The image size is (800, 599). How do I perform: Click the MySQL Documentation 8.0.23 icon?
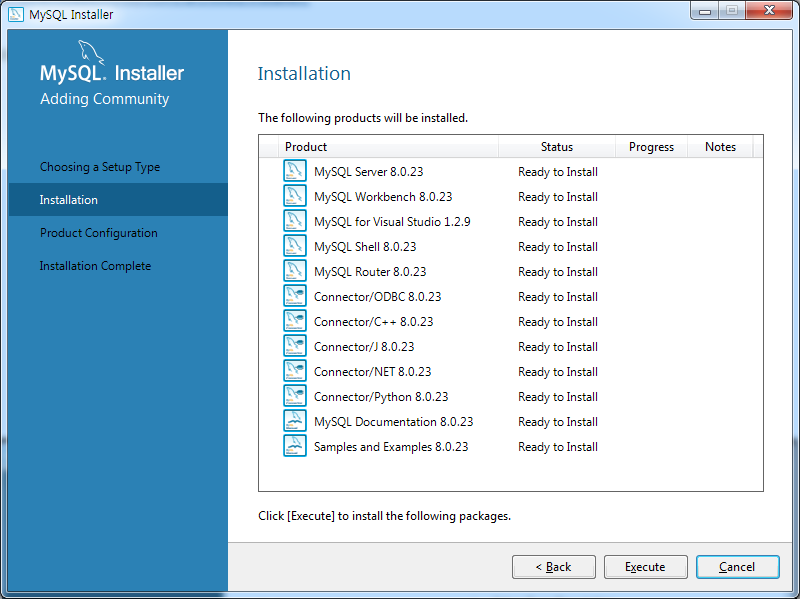click(x=295, y=421)
